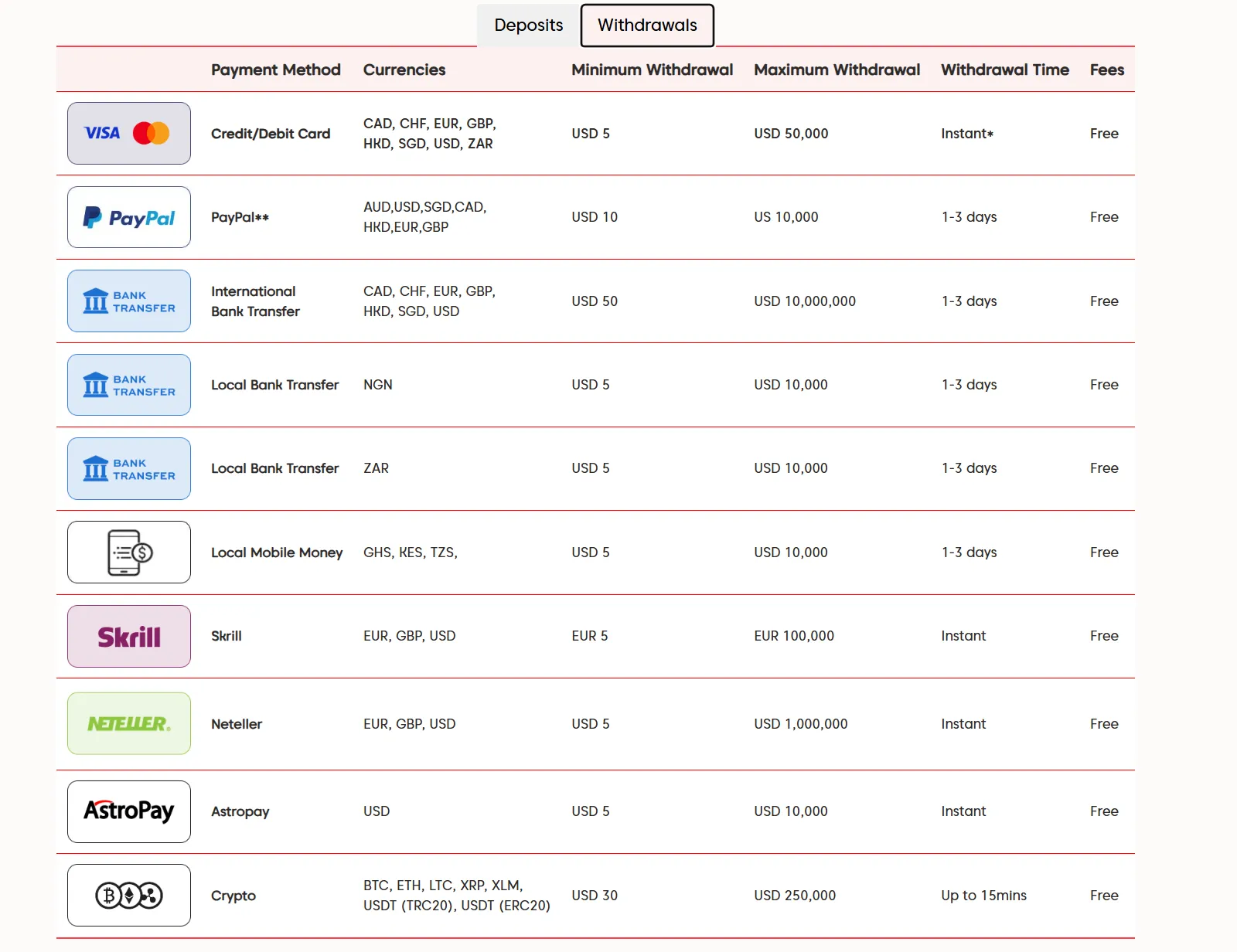This screenshot has width=1237, height=952.
Task: Click the Astropay USD currency cell
Action: (377, 811)
